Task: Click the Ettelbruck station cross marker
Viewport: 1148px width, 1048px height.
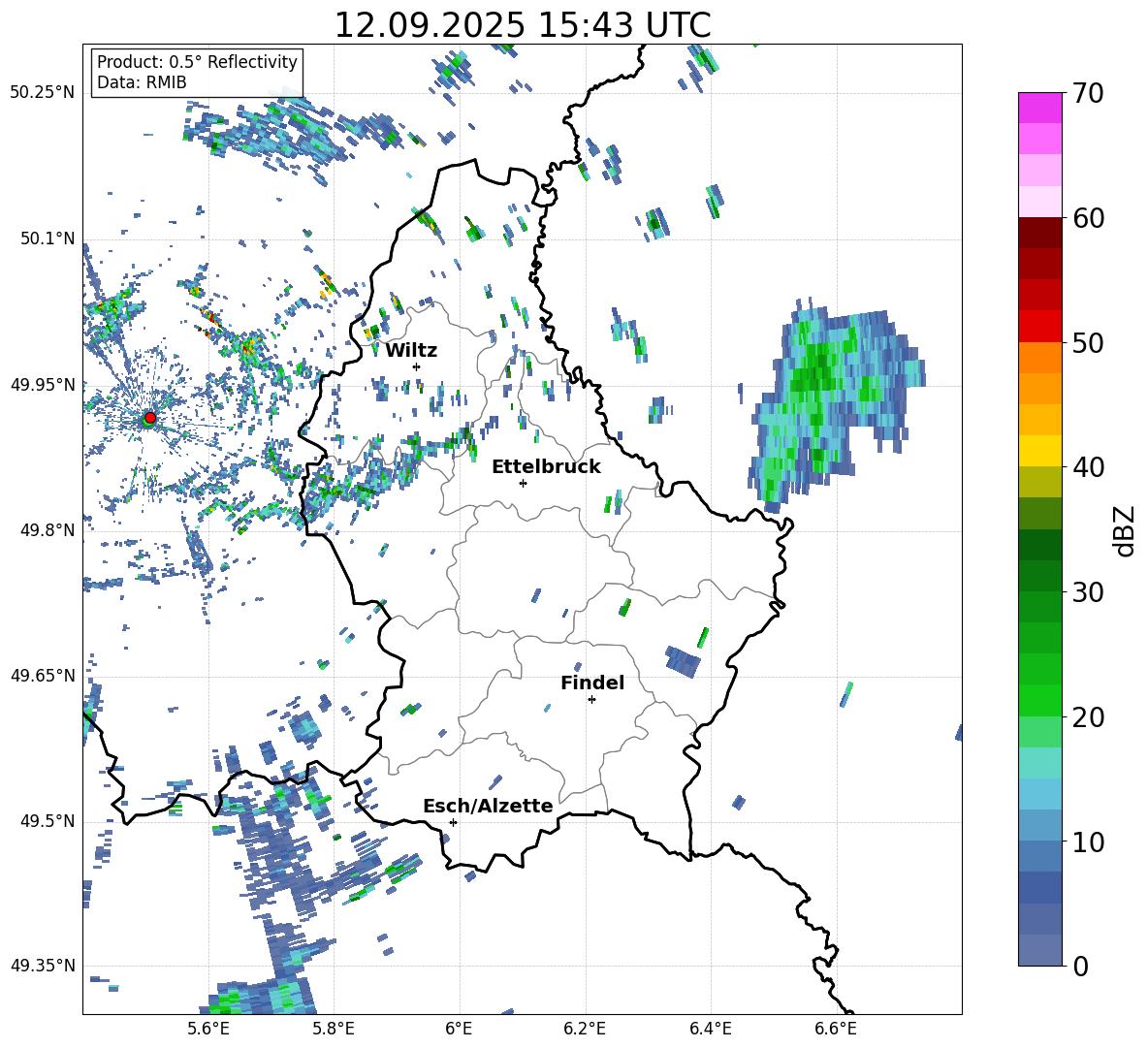Action: click(523, 483)
